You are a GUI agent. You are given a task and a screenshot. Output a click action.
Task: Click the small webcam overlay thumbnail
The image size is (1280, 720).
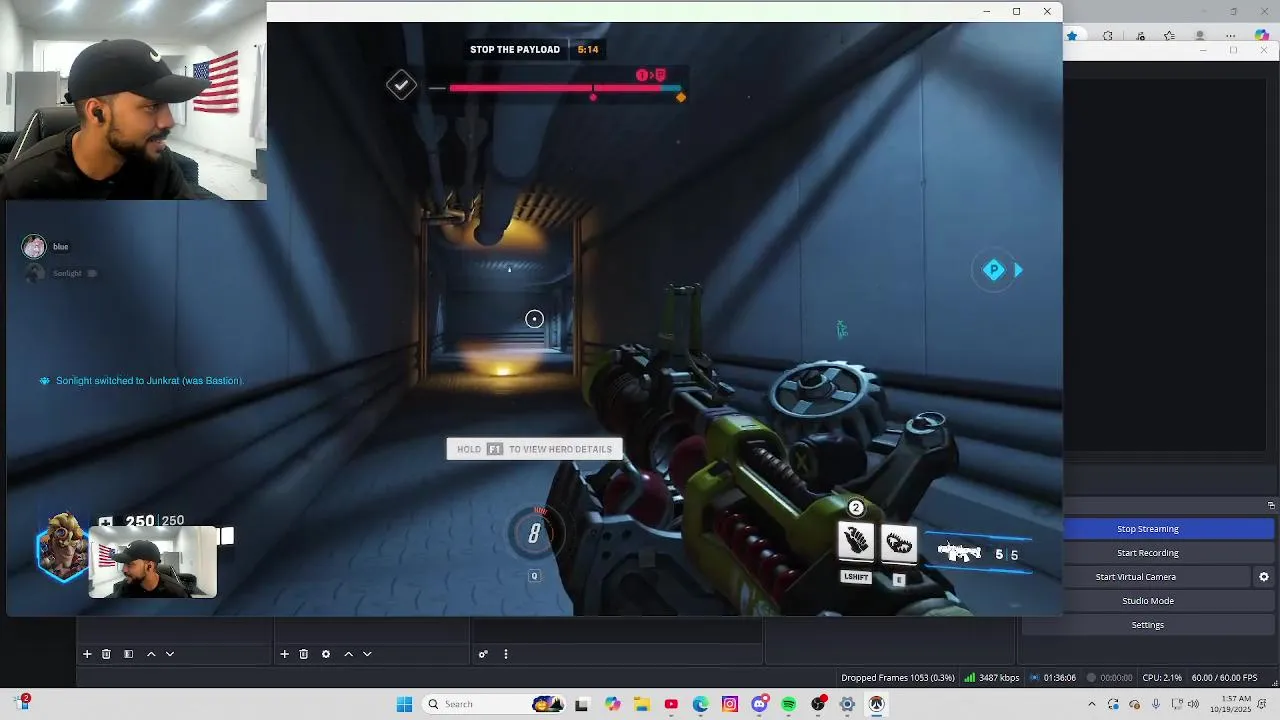(x=152, y=562)
